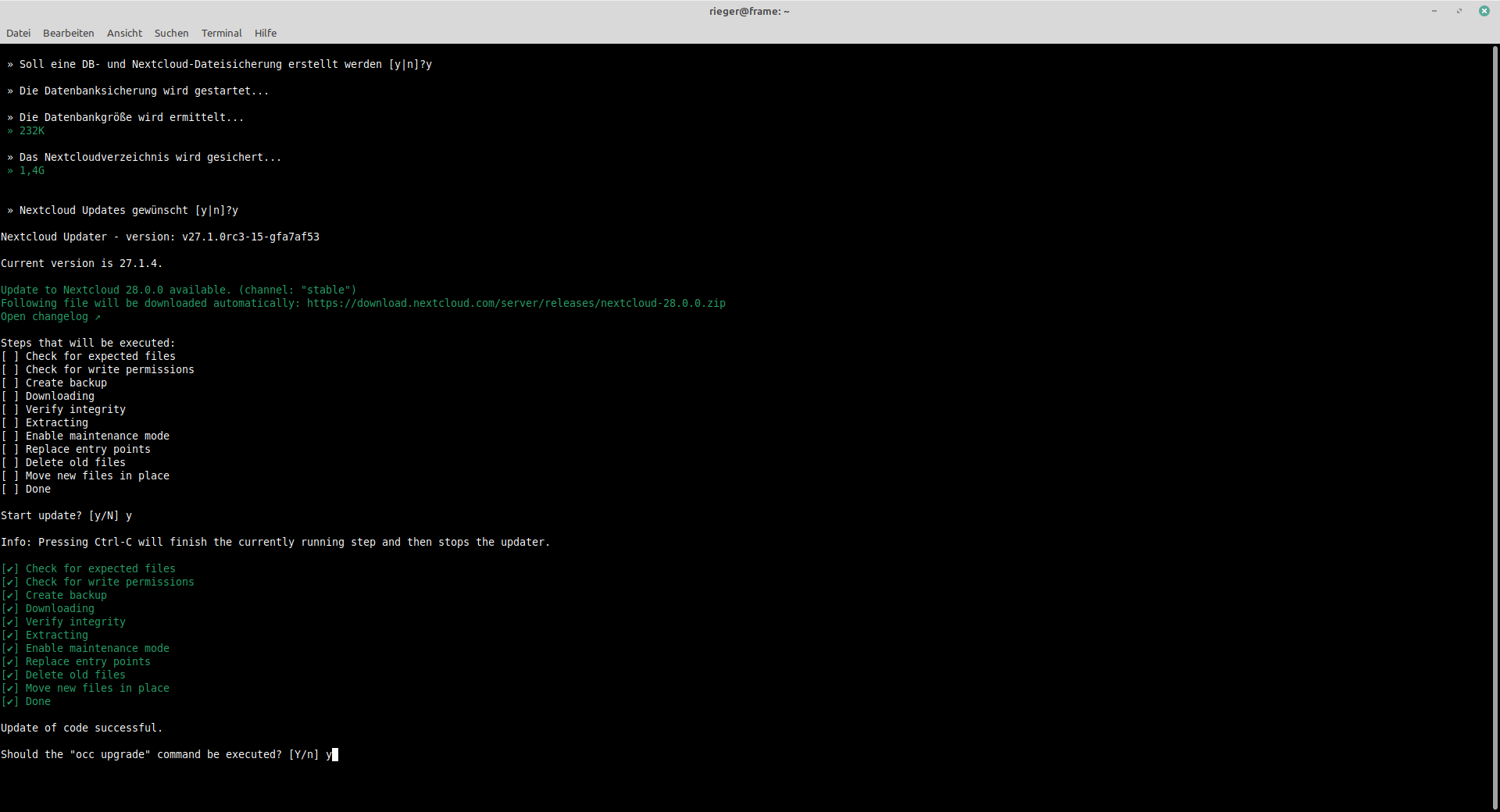Click 'Das Nextcloudverzeichnis wird gesichert...' line
The image size is (1500, 812).
[145, 157]
